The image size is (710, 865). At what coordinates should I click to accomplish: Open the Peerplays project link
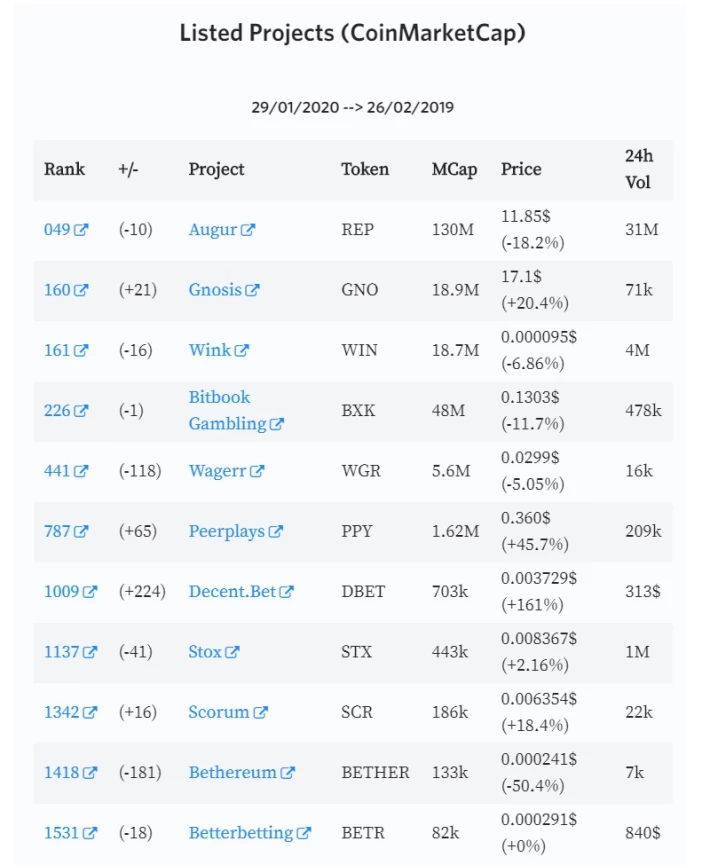[x=236, y=531]
